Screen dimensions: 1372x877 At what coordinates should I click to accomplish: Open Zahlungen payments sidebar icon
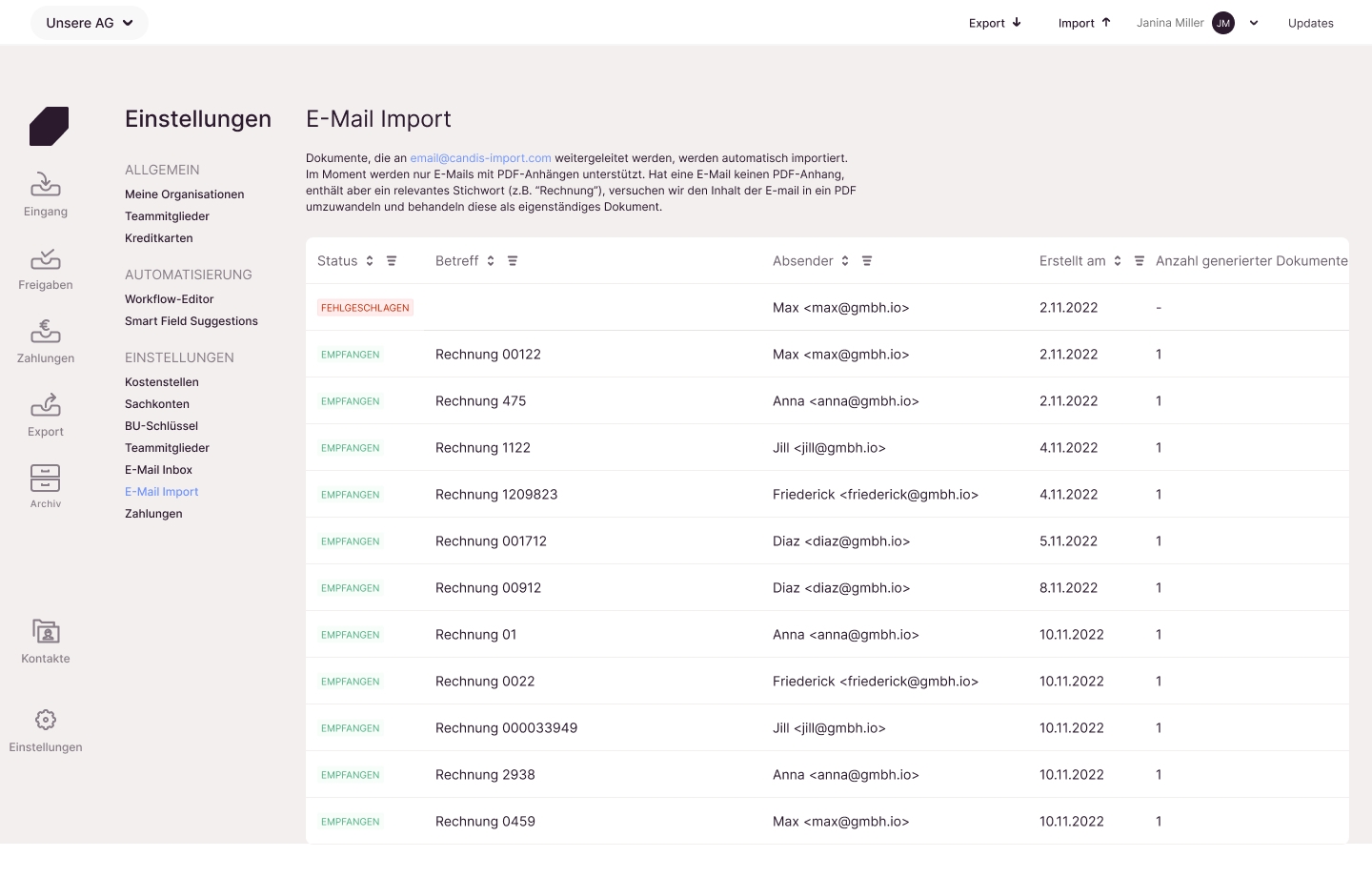coord(46,332)
